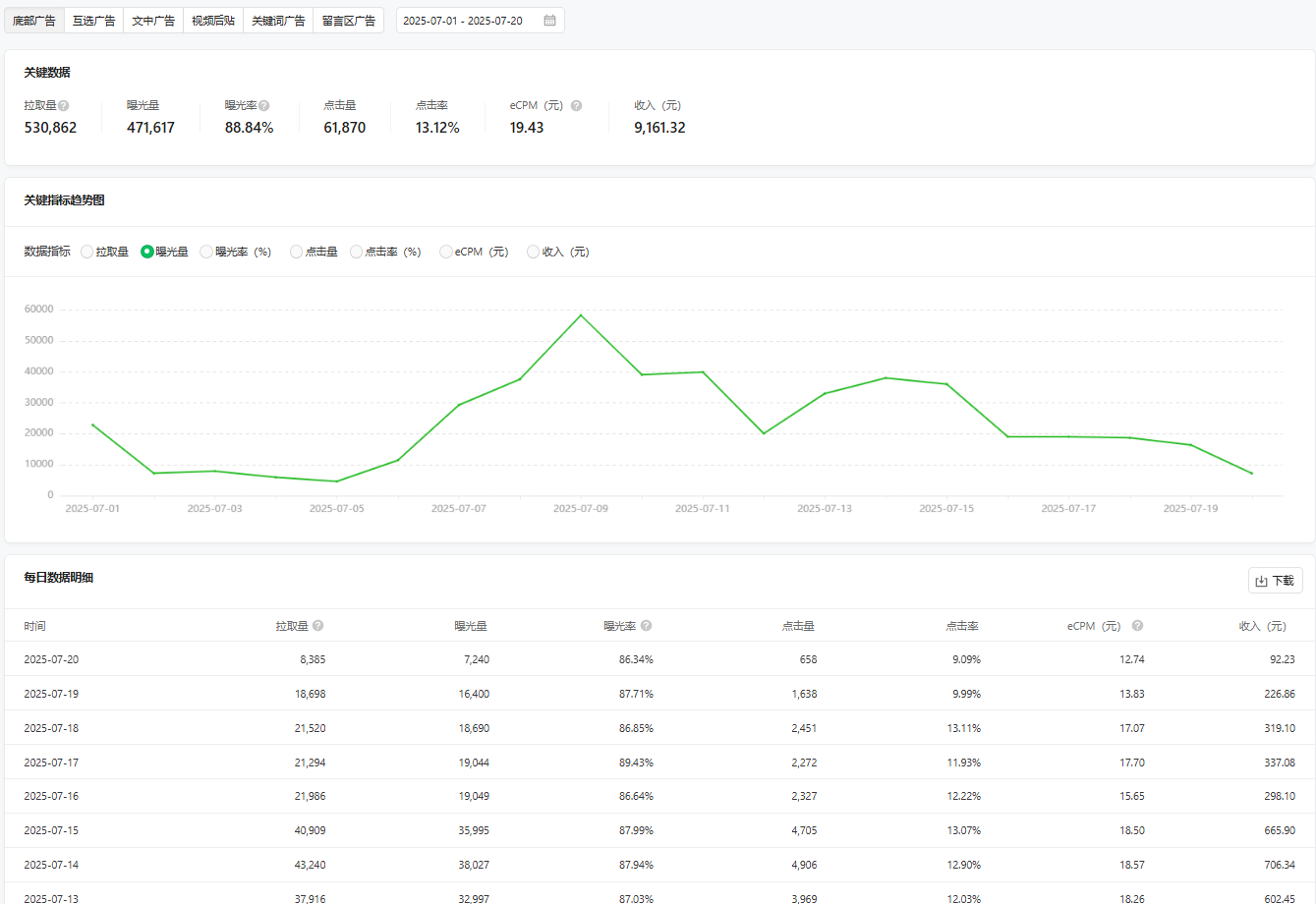Click the 2025-07-19 date cell
1316x904 pixels.
tap(51, 694)
